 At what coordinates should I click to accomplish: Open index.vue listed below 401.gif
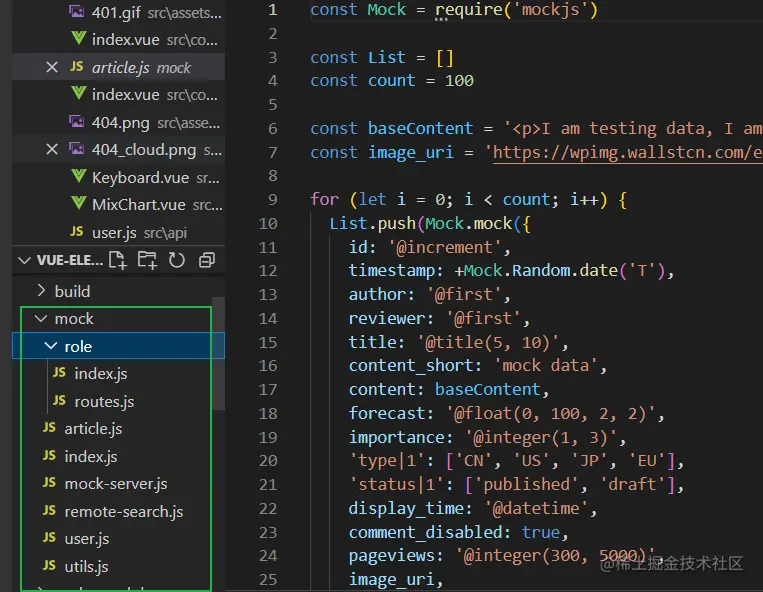tap(118, 39)
